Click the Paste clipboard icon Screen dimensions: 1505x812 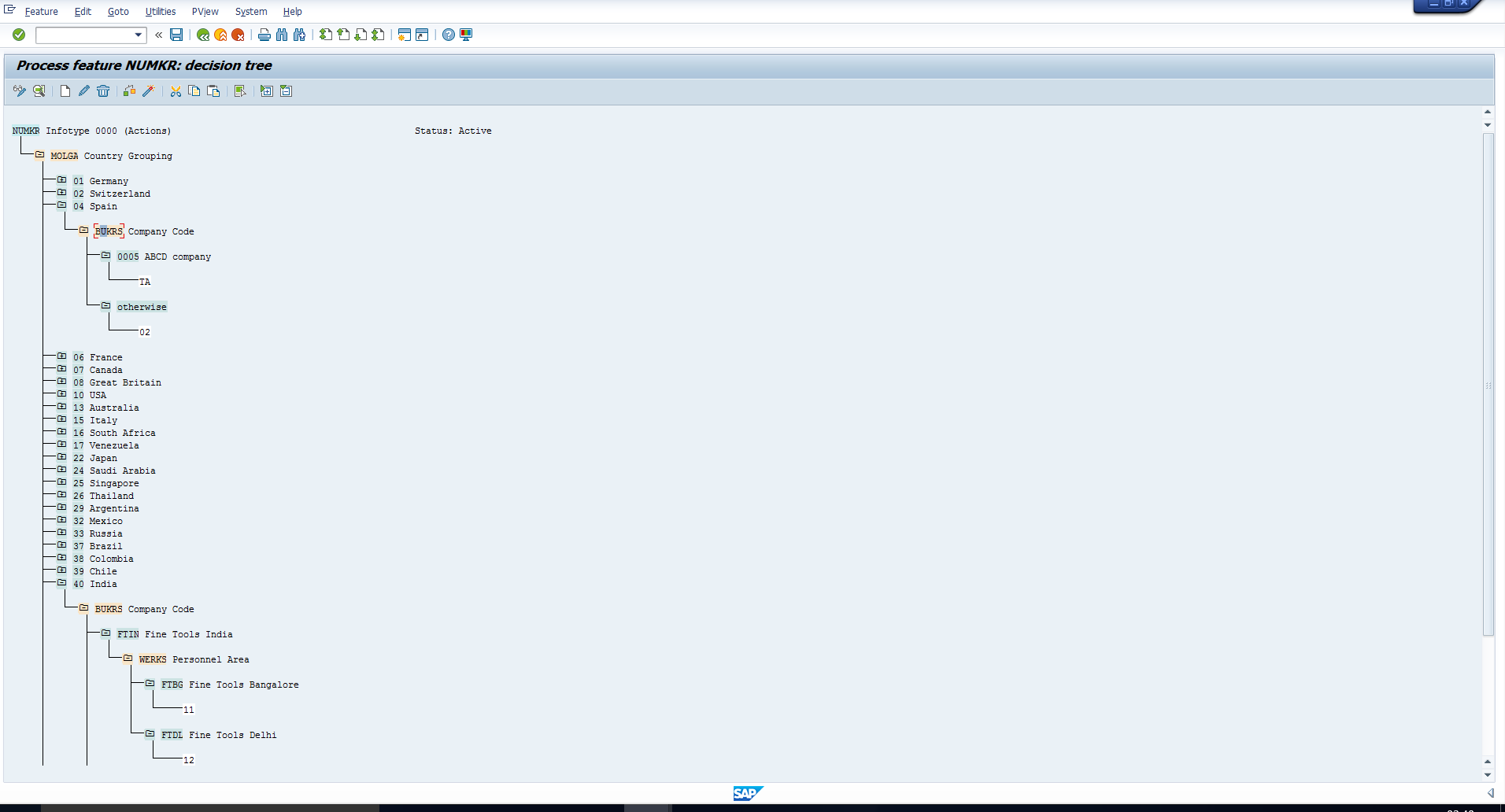[x=213, y=91]
